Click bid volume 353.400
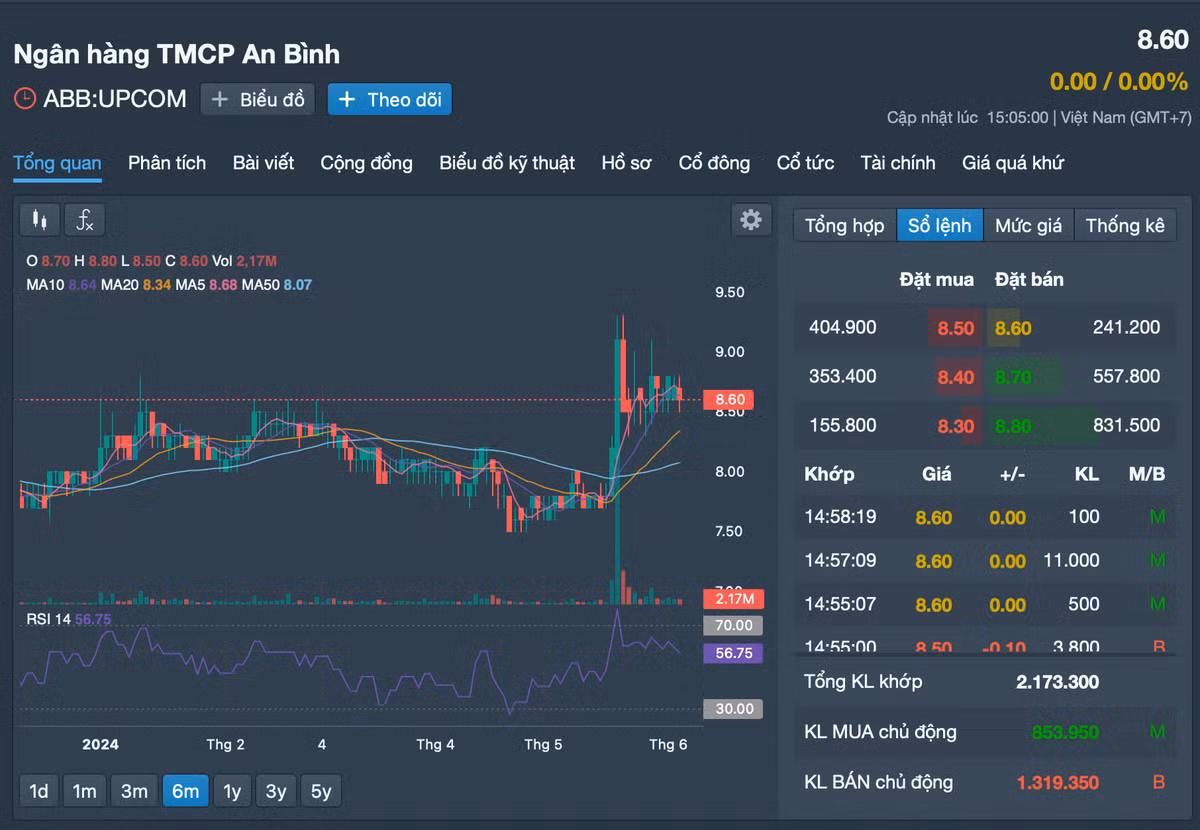The image size is (1200, 830). [x=842, y=376]
